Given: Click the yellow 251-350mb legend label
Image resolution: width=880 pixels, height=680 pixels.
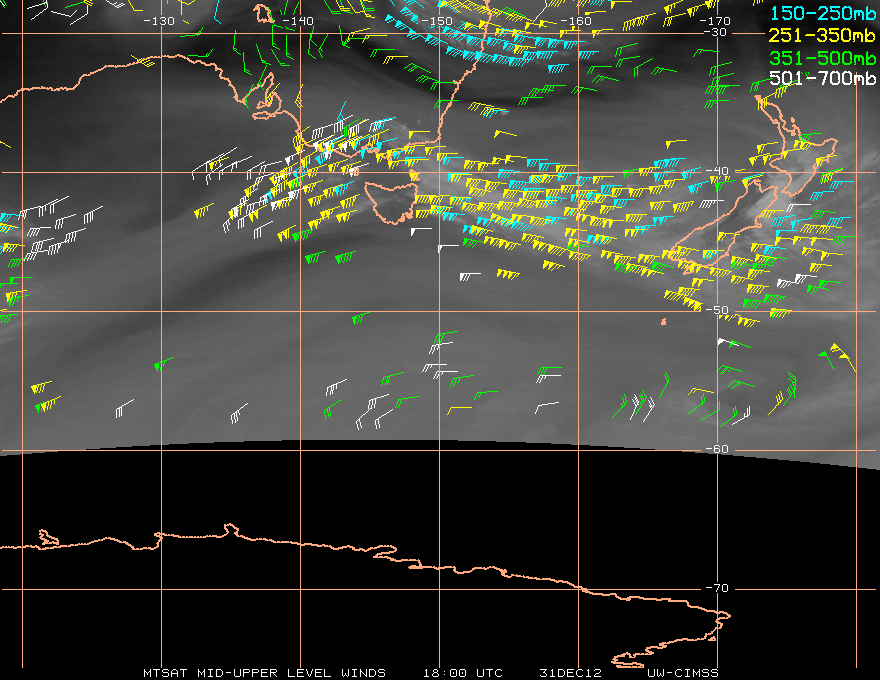Looking at the screenshot, I should point(822,35).
